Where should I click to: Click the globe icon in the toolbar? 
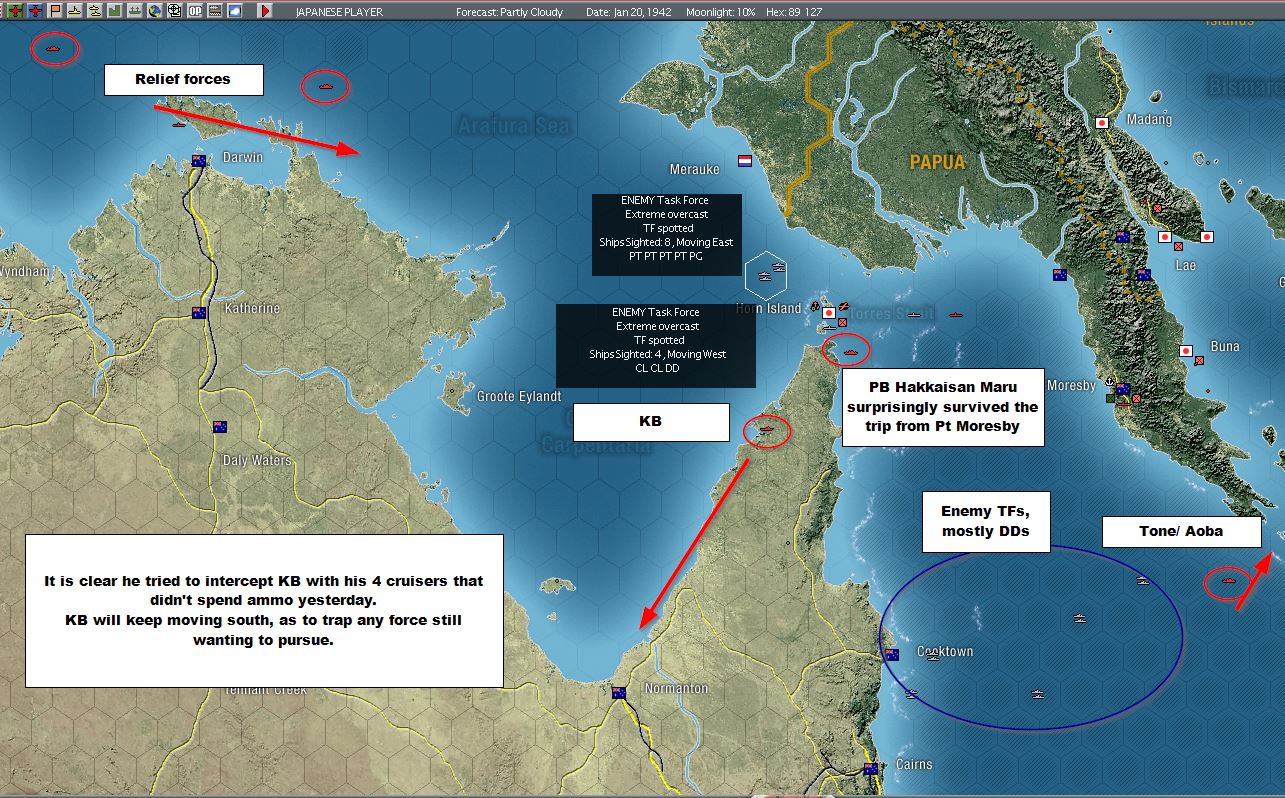tap(154, 11)
